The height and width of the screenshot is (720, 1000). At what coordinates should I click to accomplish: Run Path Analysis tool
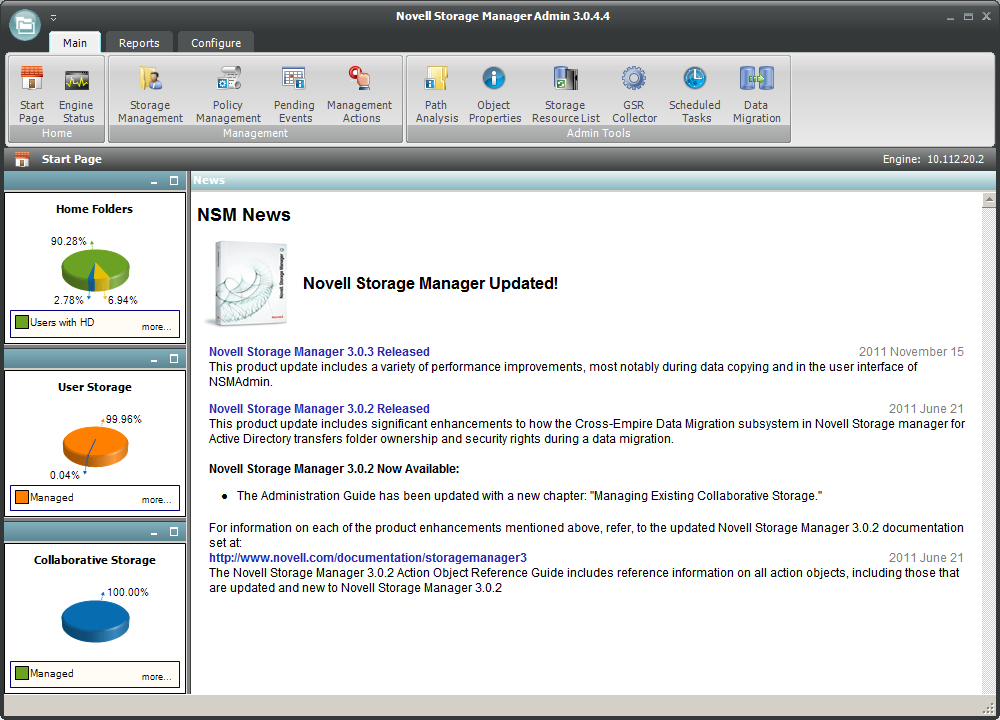tap(436, 94)
